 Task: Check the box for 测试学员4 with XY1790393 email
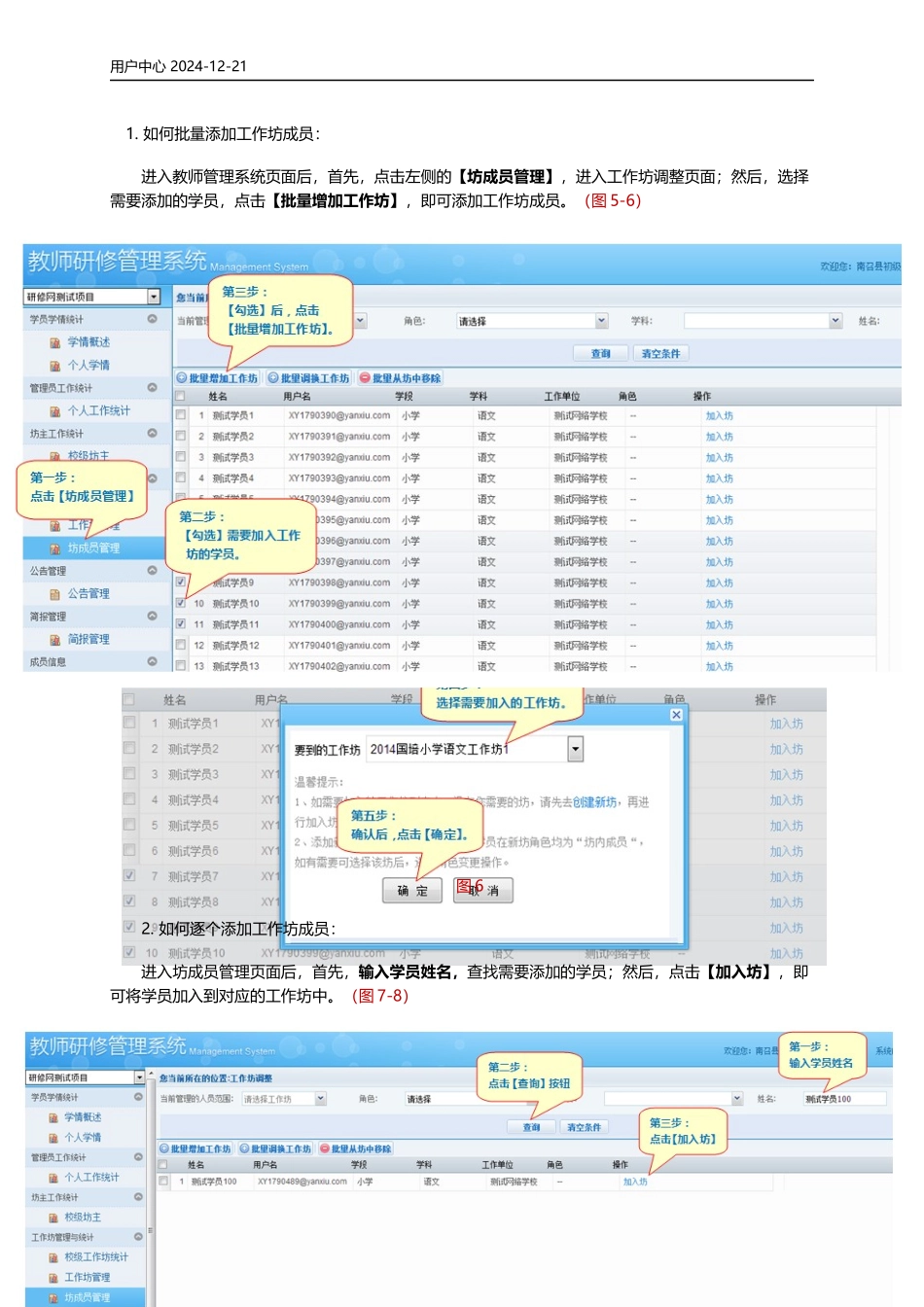click(x=180, y=477)
